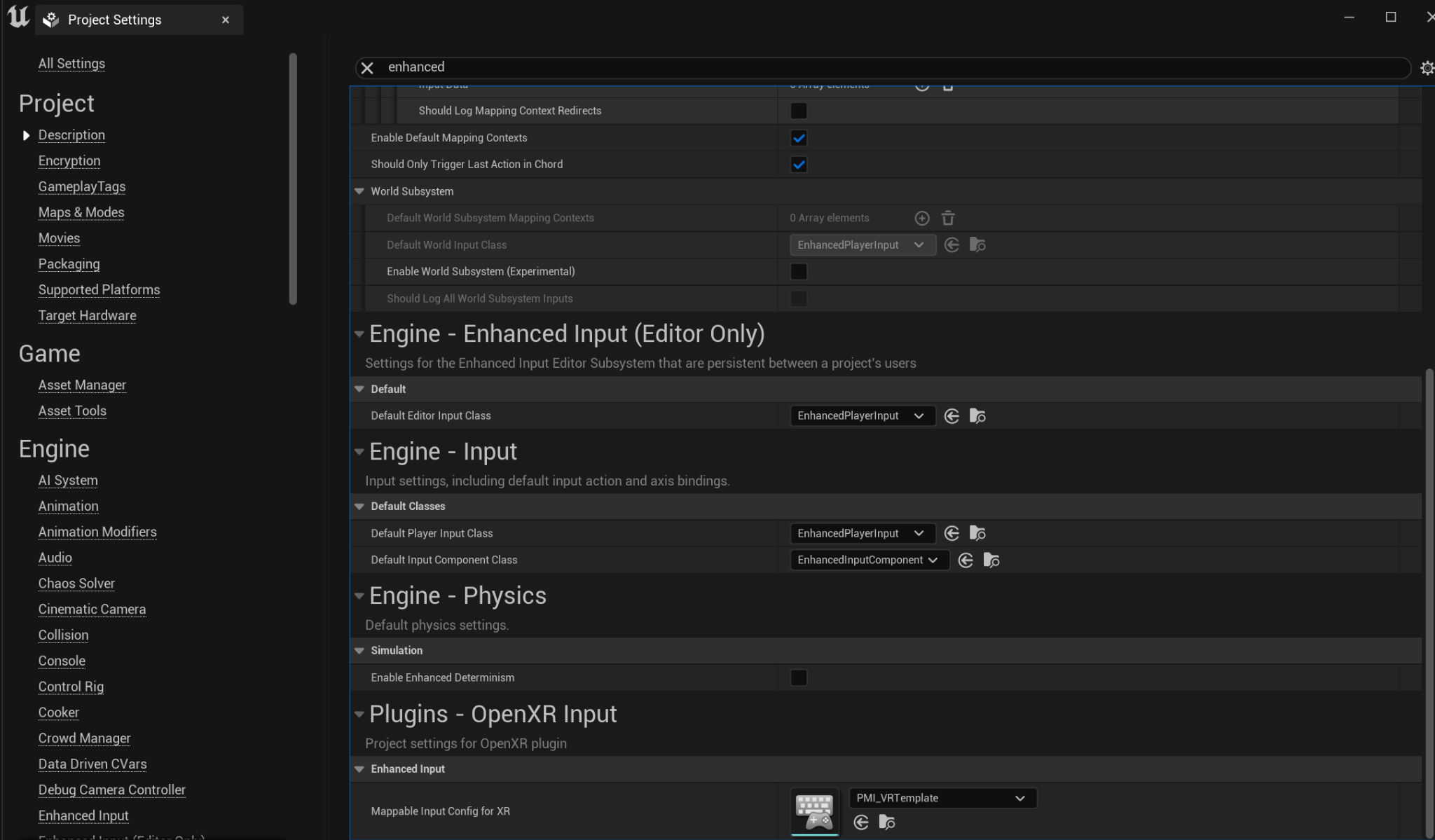Browse to Default Player Input Class in Content Browser
Screen dimensions: 1435x840
[x=977, y=534]
